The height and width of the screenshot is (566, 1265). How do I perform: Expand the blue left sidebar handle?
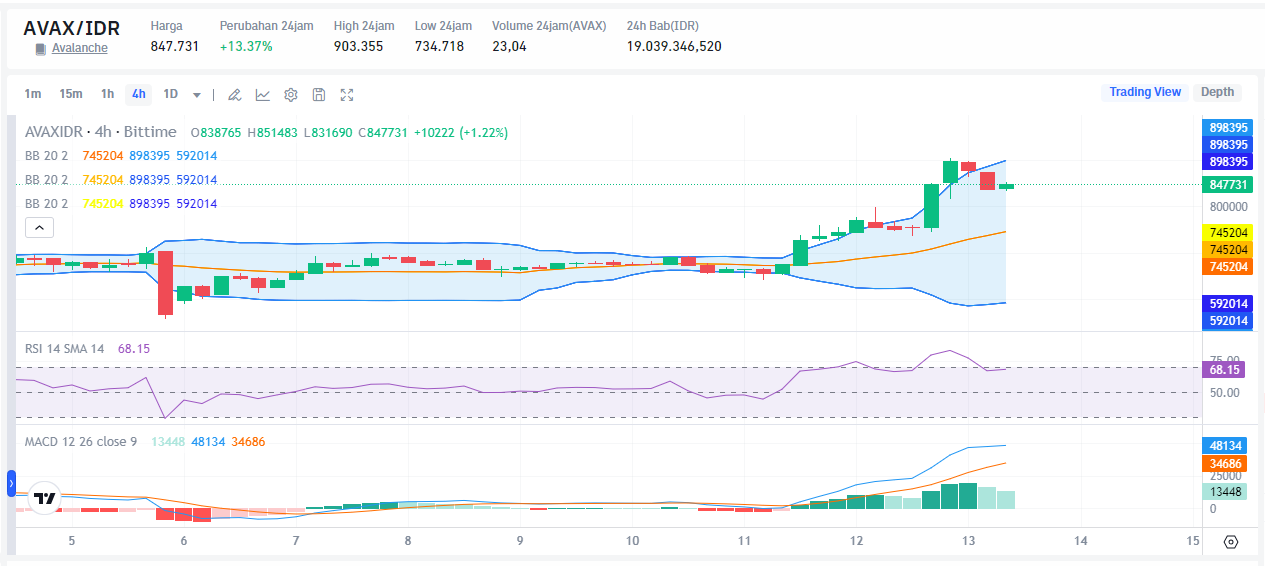(x=11, y=484)
